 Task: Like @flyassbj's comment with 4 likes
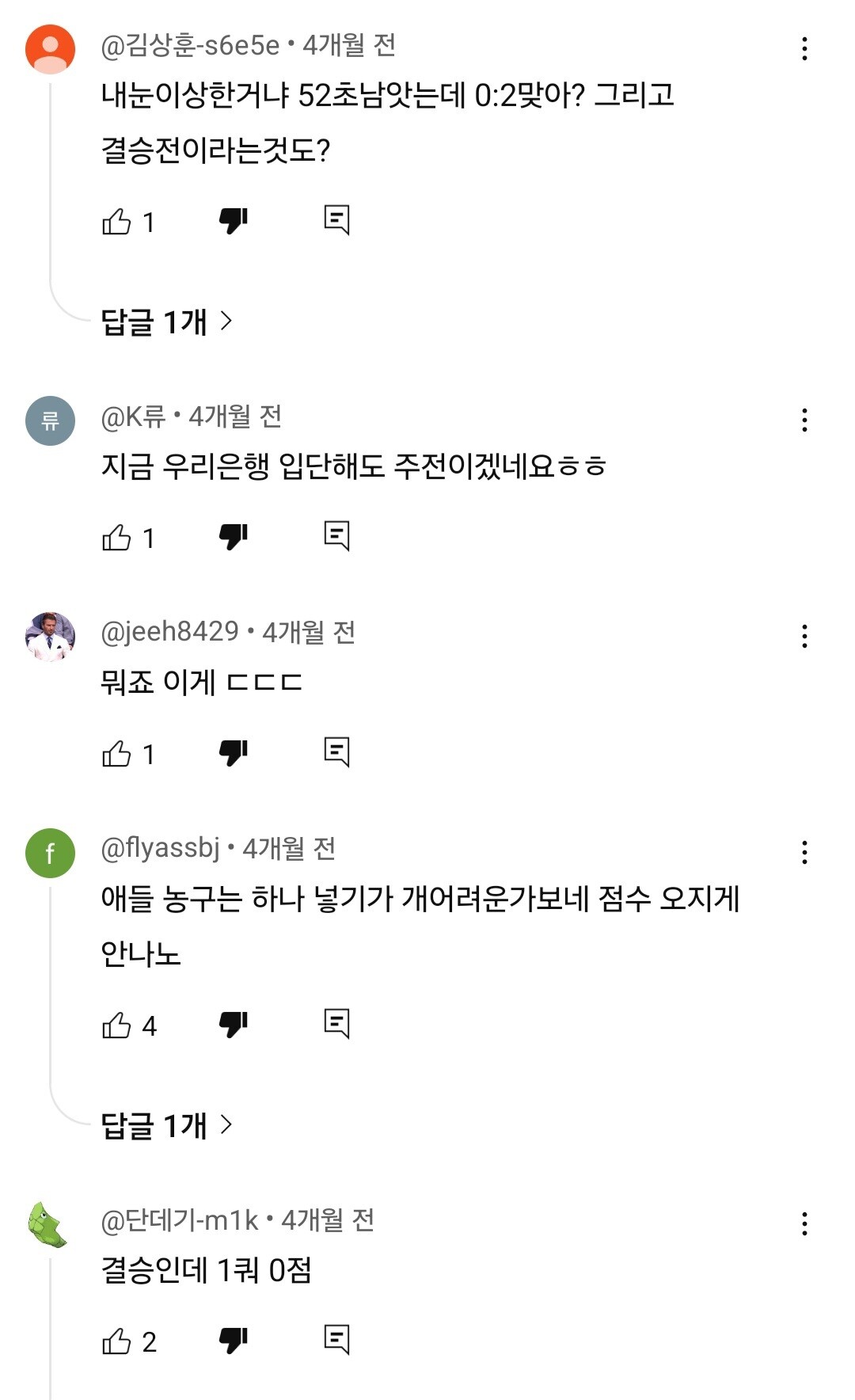[x=116, y=1025]
